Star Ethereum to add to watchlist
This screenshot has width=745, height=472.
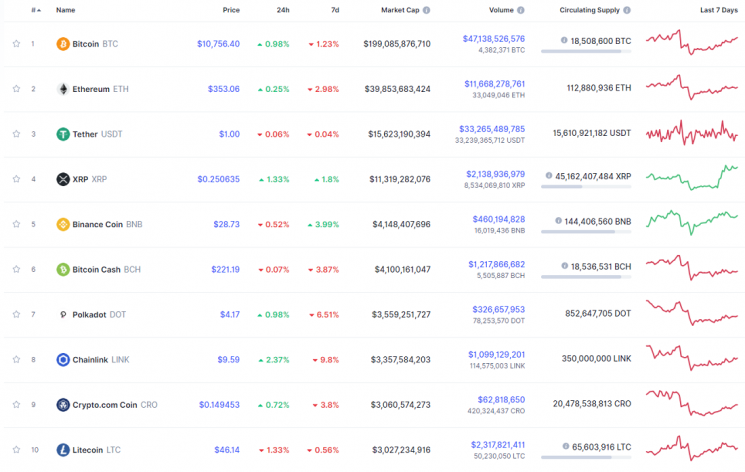[16, 89]
